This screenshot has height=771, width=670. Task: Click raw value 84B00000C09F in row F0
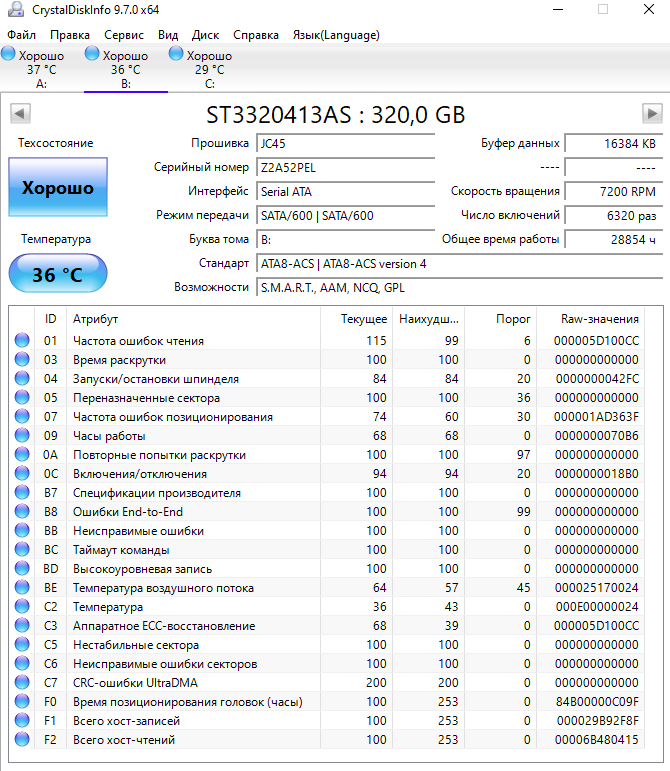point(597,702)
